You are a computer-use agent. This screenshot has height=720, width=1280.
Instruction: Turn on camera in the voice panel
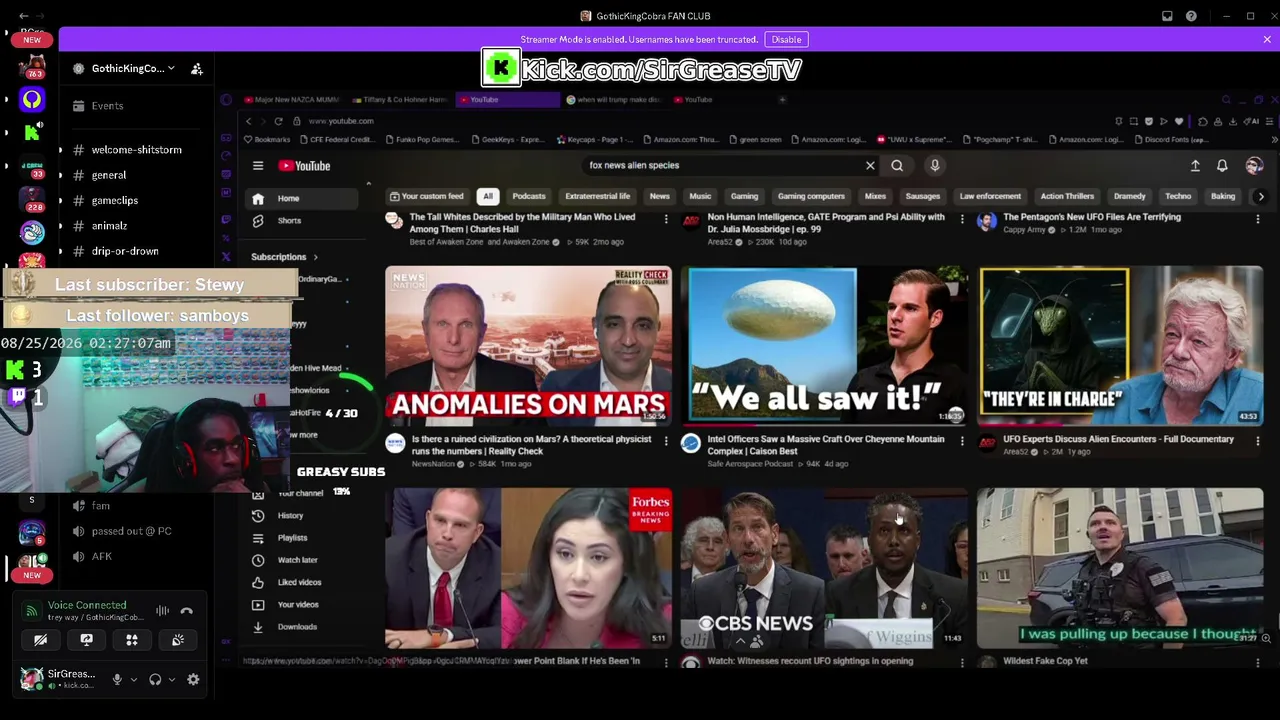(41, 640)
